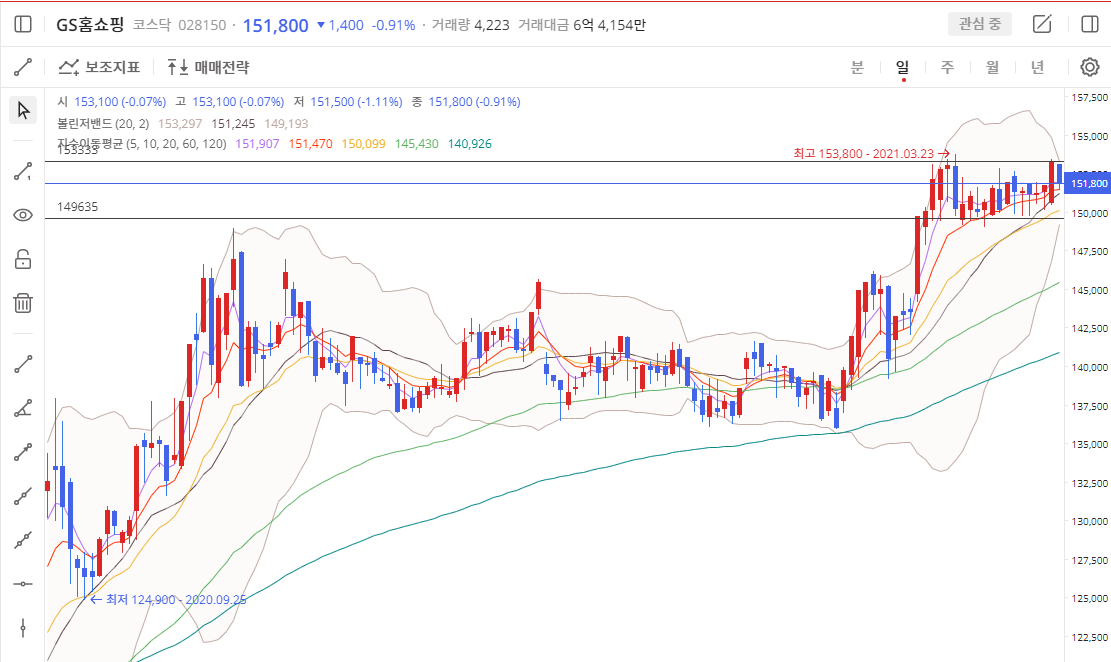Click the 125,000 price axis label
The height and width of the screenshot is (662, 1111).
coord(1090,598)
